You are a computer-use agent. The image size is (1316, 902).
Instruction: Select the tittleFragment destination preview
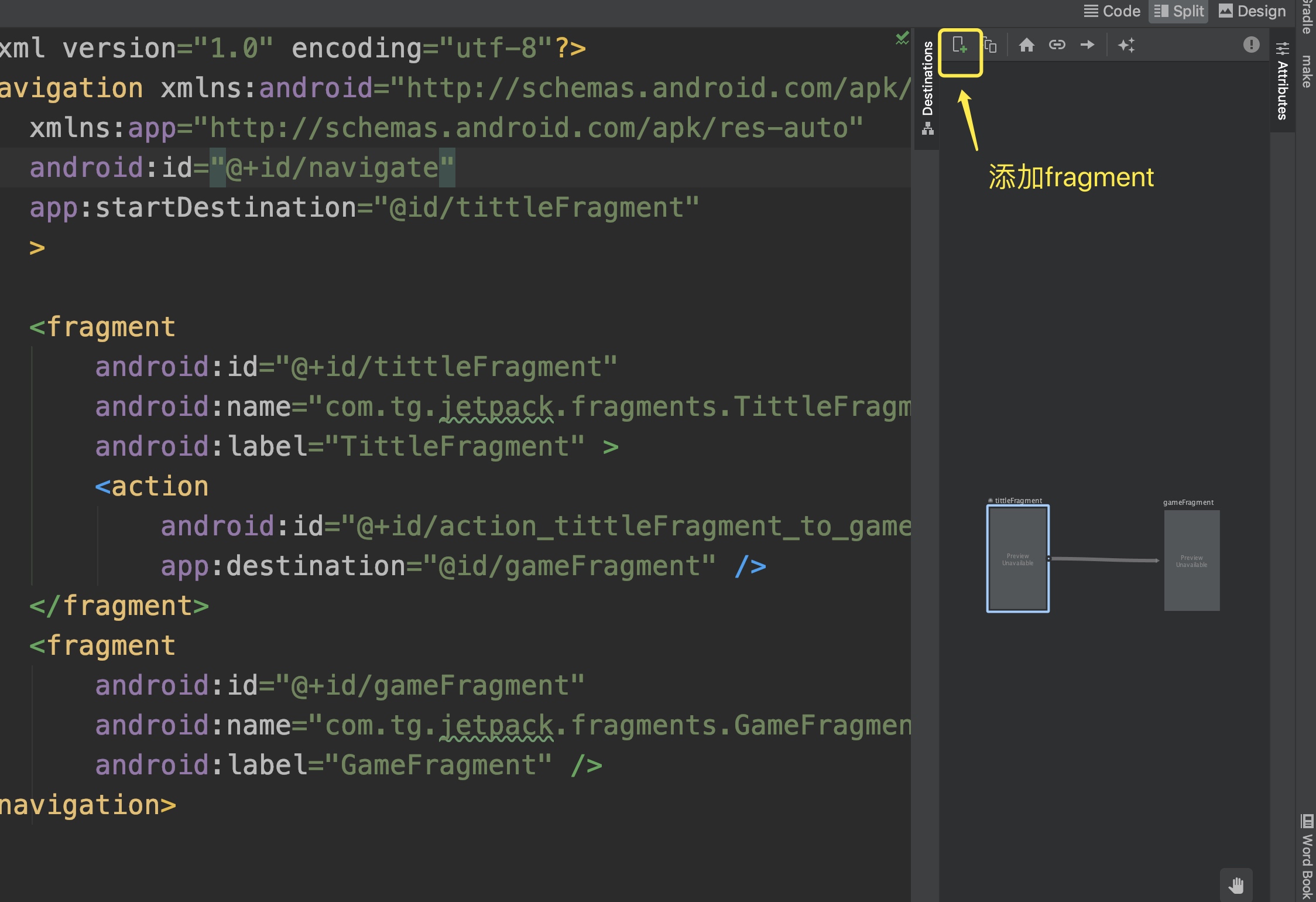1017,559
